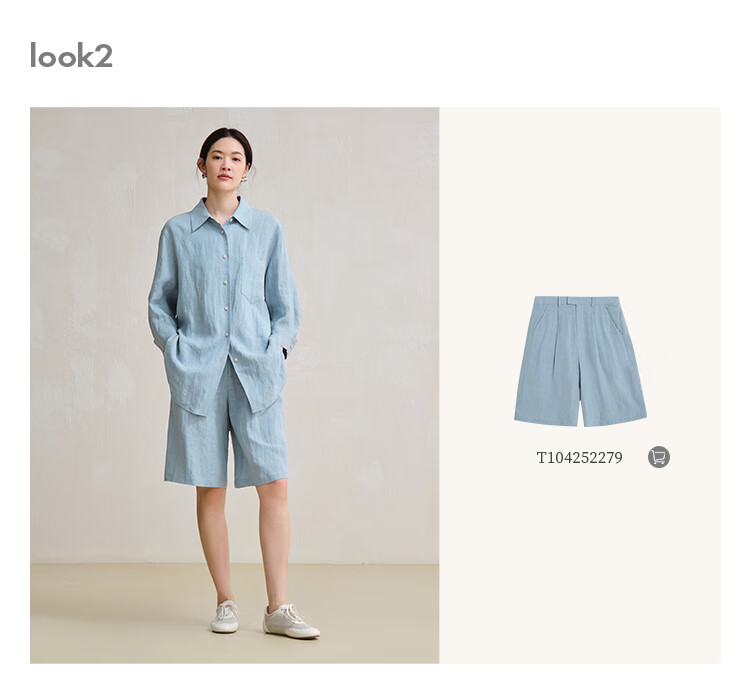The image size is (750, 690).
Task: Open the model's full outfit photo
Action: [234, 385]
